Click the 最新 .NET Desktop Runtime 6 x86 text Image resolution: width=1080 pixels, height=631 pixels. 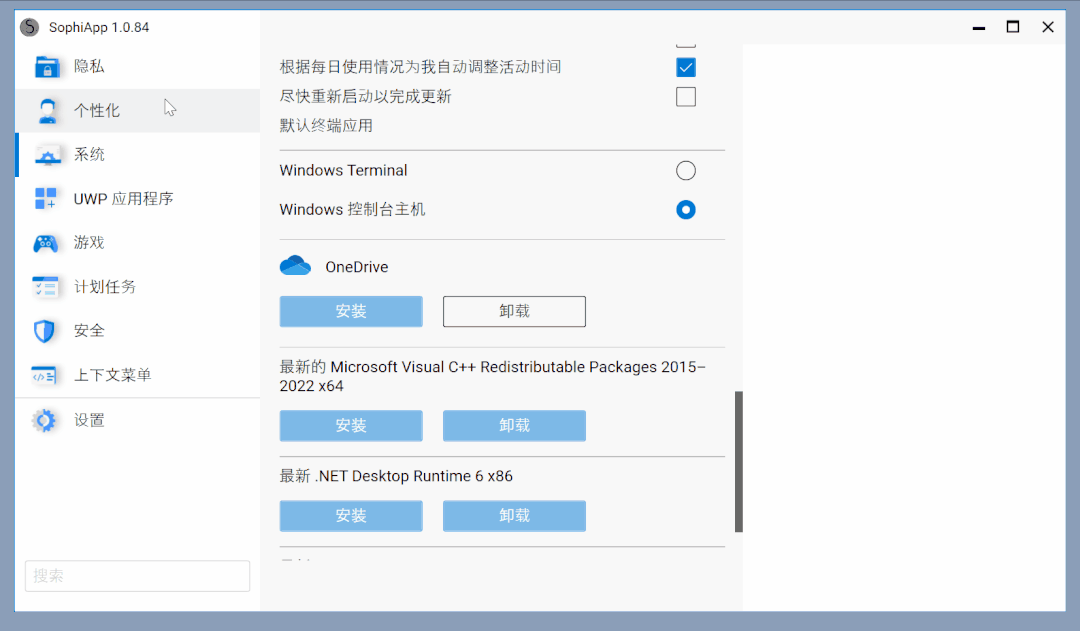click(x=396, y=476)
